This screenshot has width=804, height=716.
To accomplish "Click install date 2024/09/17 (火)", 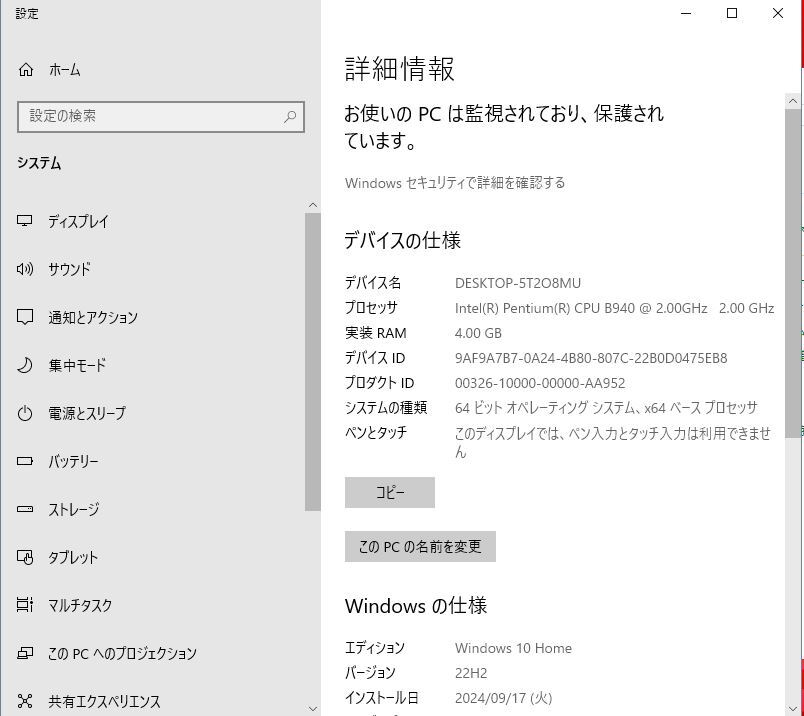I will tap(504, 698).
